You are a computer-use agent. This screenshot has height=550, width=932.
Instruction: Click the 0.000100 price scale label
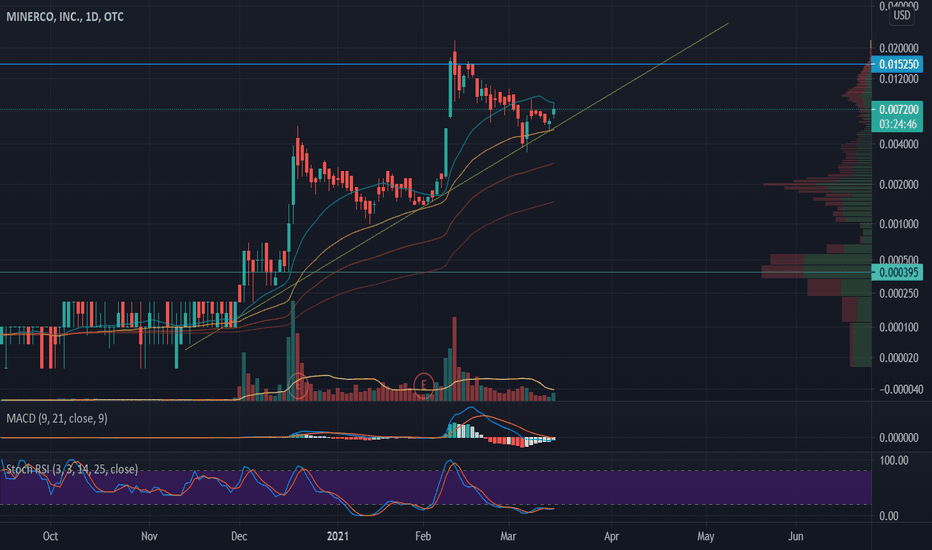tap(899, 328)
